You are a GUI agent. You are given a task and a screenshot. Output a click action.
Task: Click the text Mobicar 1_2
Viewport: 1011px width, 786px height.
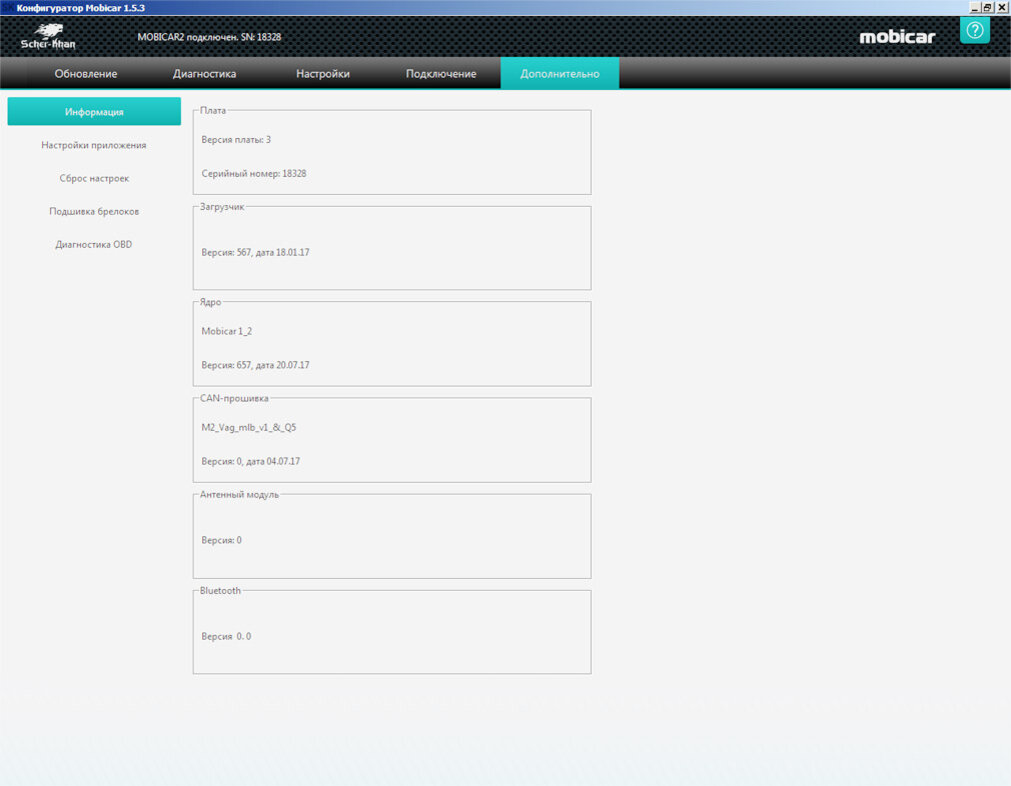point(226,331)
